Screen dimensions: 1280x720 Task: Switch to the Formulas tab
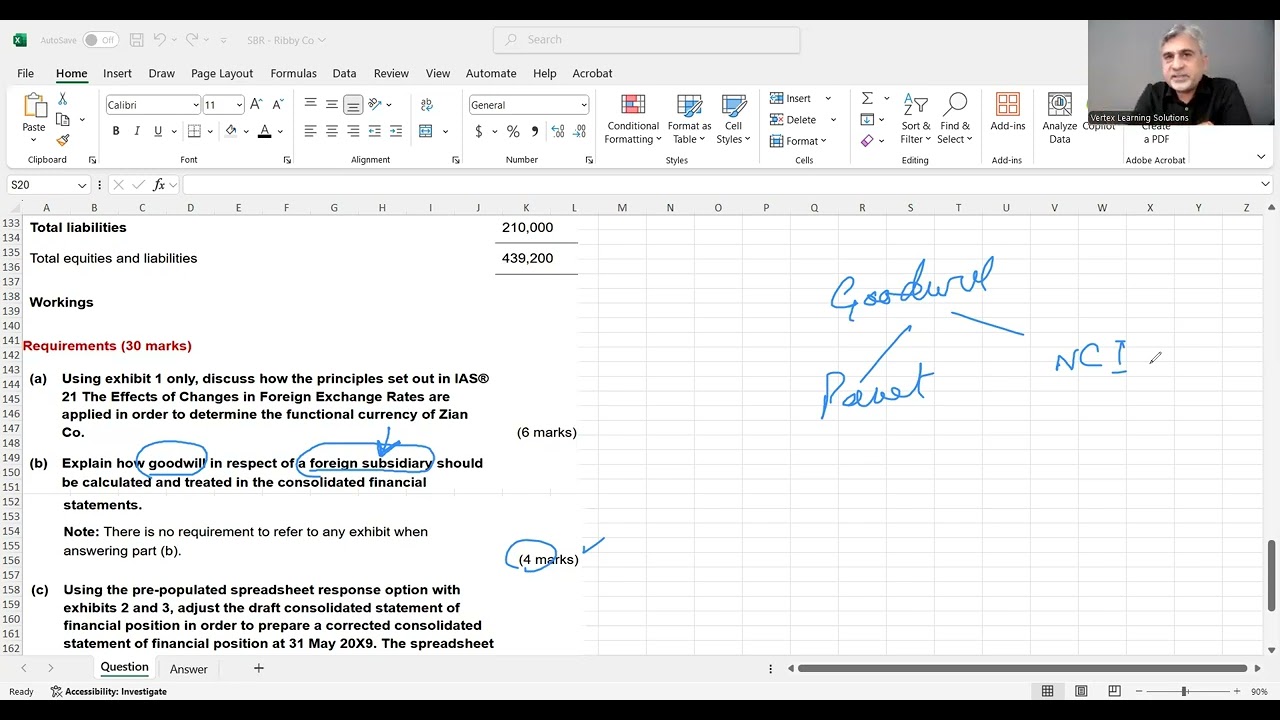(x=293, y=73)
